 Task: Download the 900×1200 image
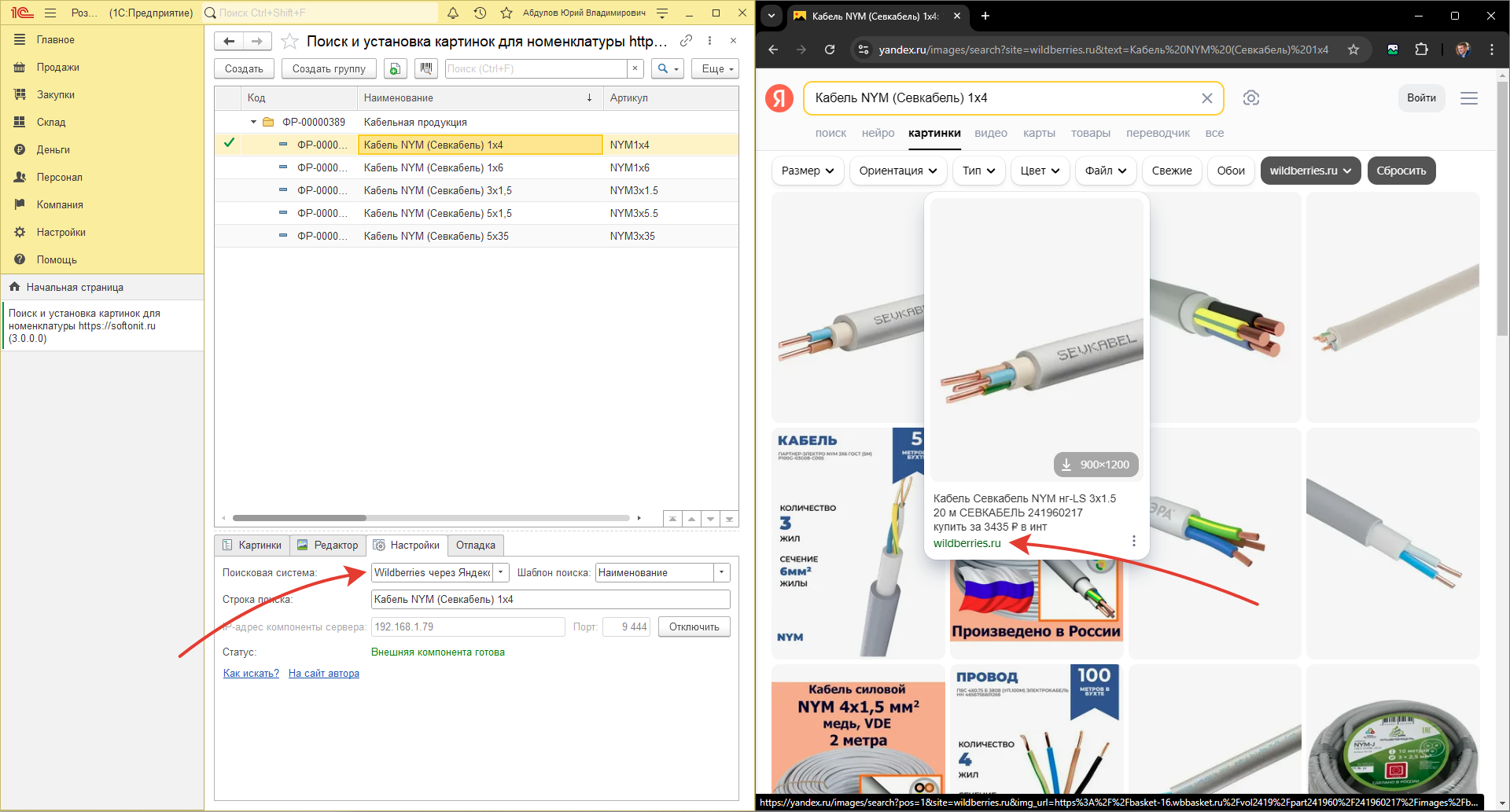click(x=1096, y=465)
